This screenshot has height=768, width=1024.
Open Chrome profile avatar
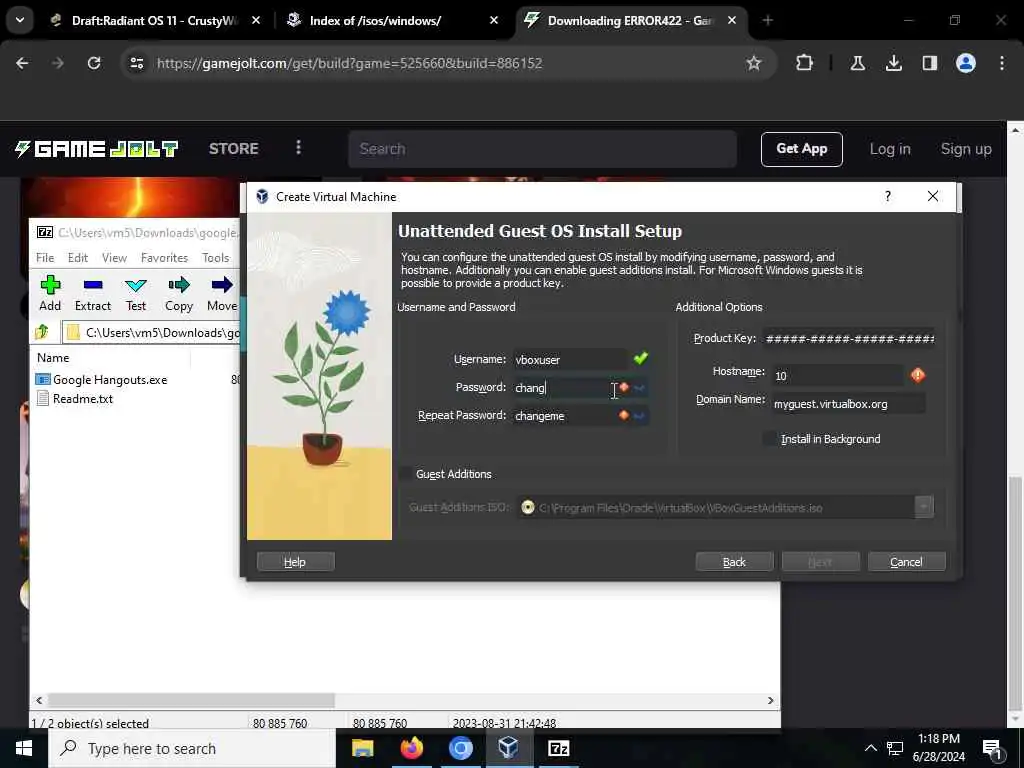tap(966, 63)
